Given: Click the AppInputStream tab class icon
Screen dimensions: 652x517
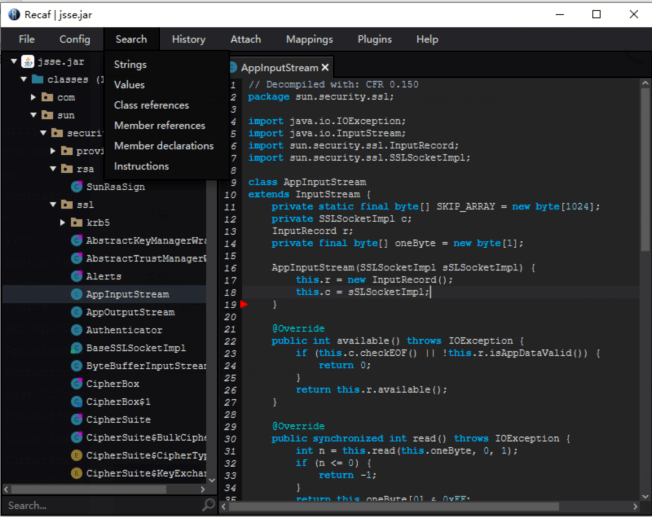Looking at the screenshot, I should pyautogui.click(x=232, y=68).
